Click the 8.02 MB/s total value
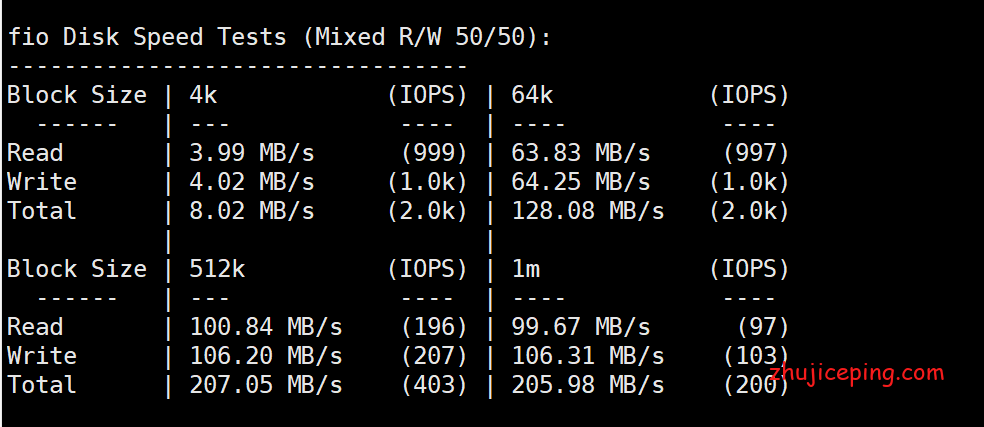 click(252, 212)
